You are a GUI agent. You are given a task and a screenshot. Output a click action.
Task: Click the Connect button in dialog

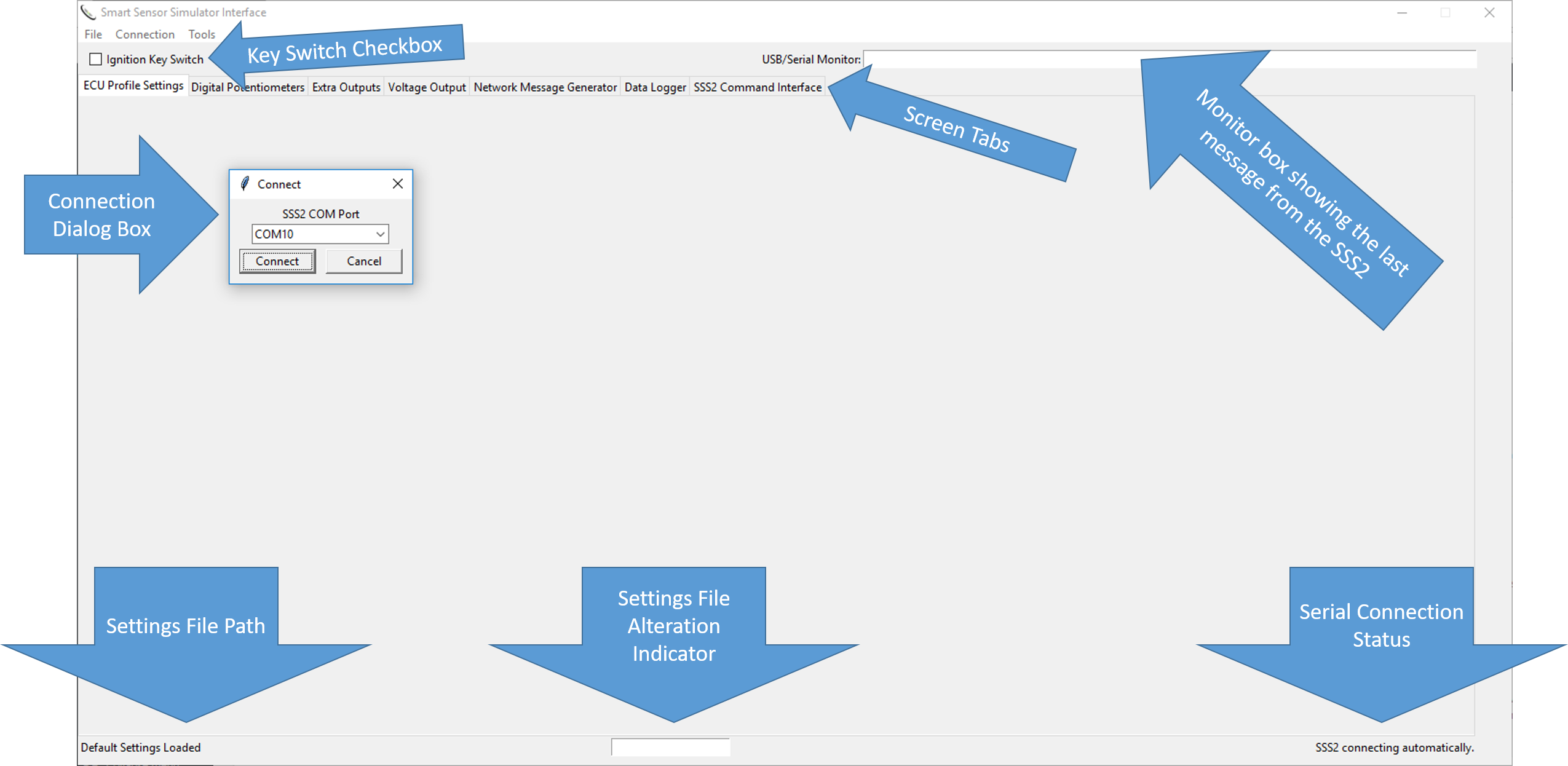pyautogui.click(x=277, y=261)
